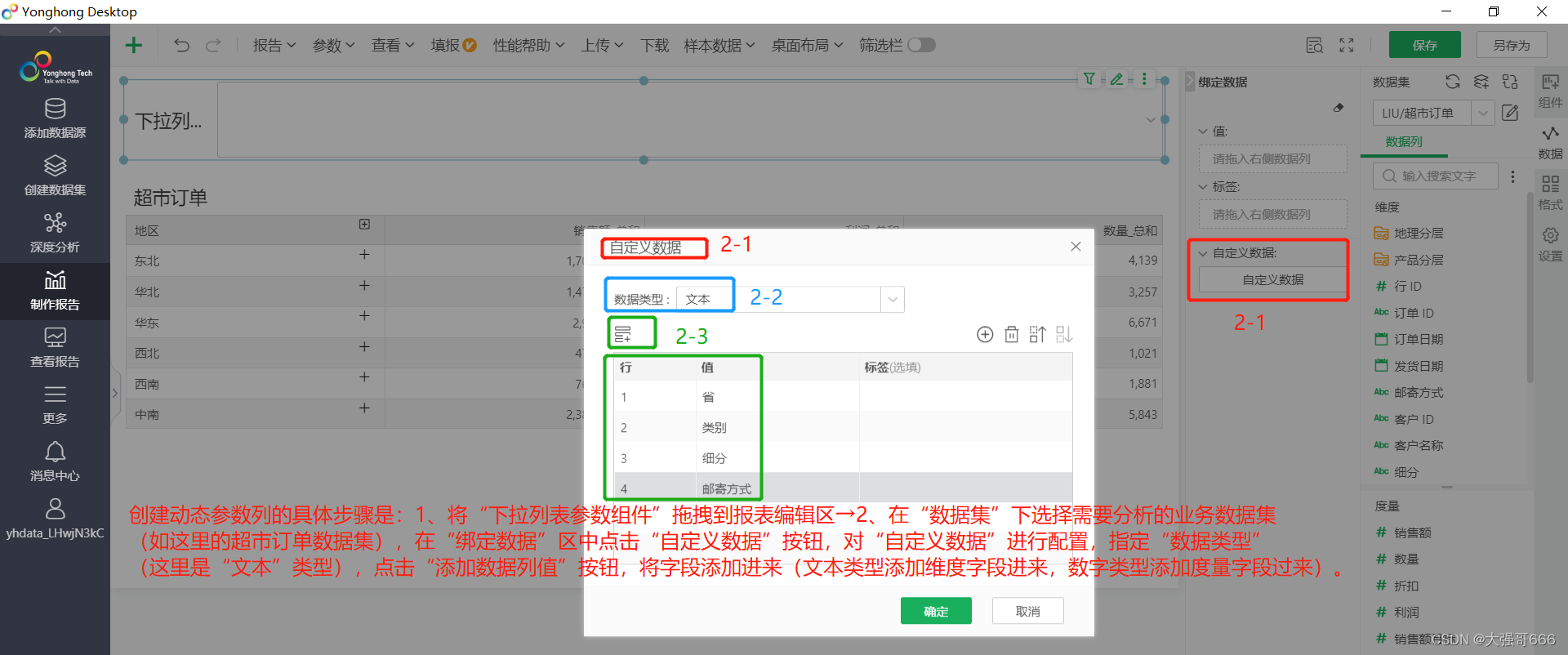Screen dimensions: 1568x655
Task: Collapse the 自定义数据 section chevron
Action: [x=1202, y=253]
